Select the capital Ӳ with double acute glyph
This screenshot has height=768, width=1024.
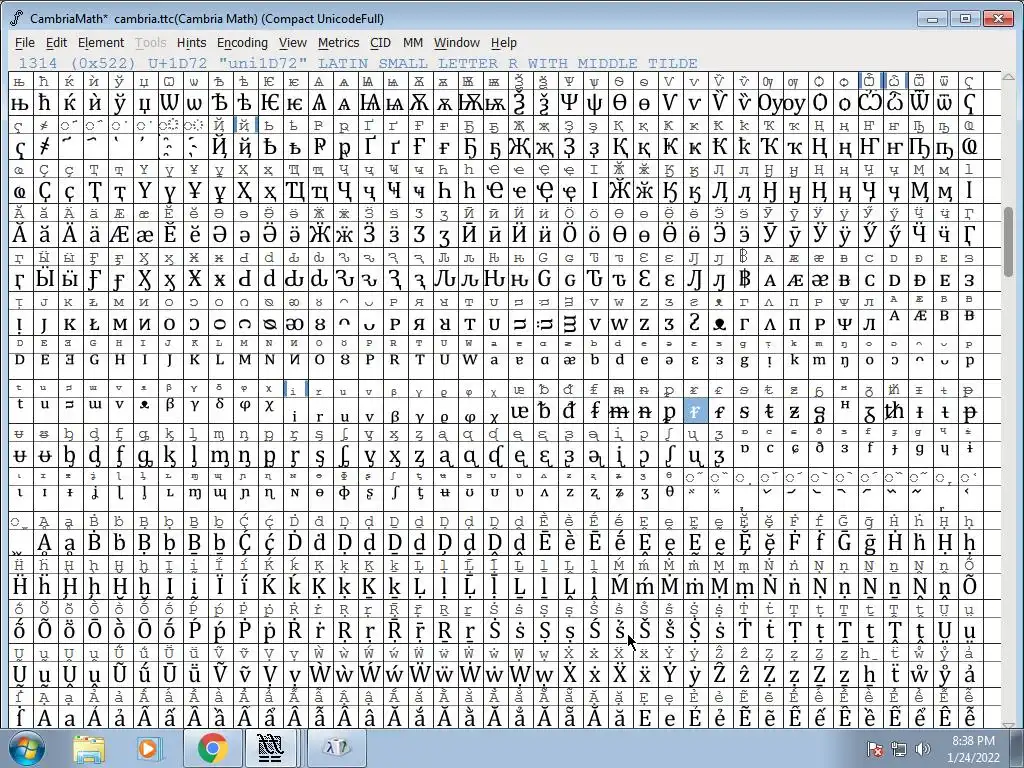869,234
